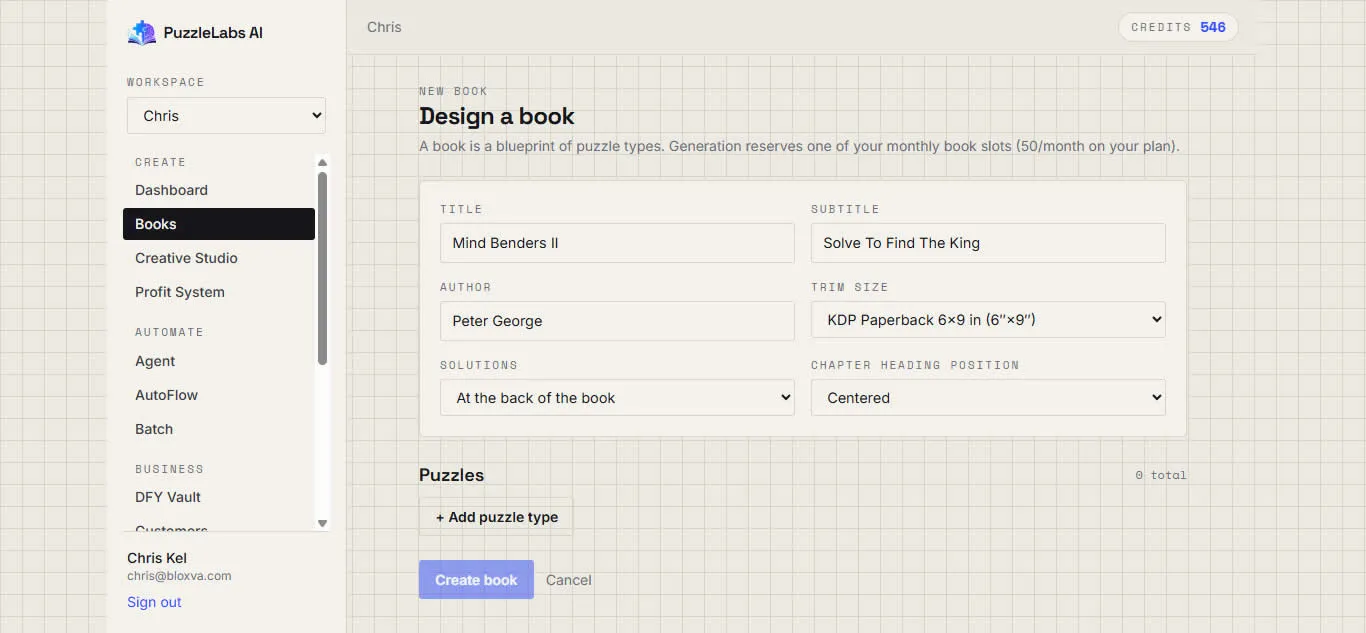
Task: Click the Chris Kel user name
Action: (x=157, y=558)
